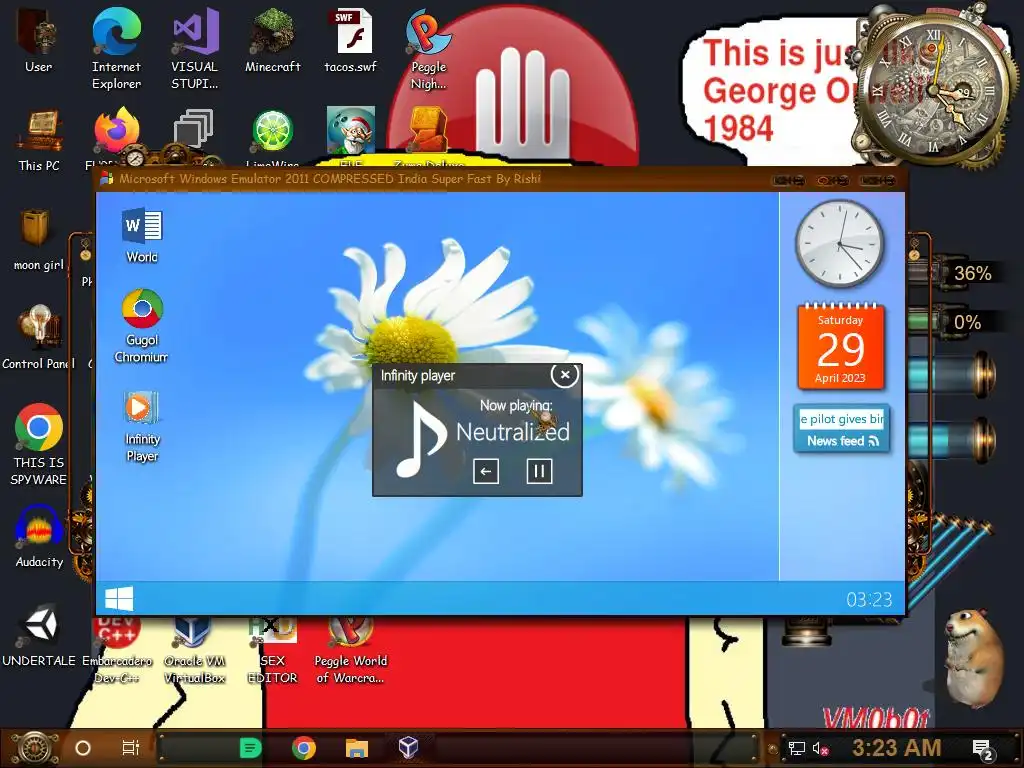Pause the Neutralized track in Infinity player
The height and width of the screenshot is (768, 1024).
[539, 471]
